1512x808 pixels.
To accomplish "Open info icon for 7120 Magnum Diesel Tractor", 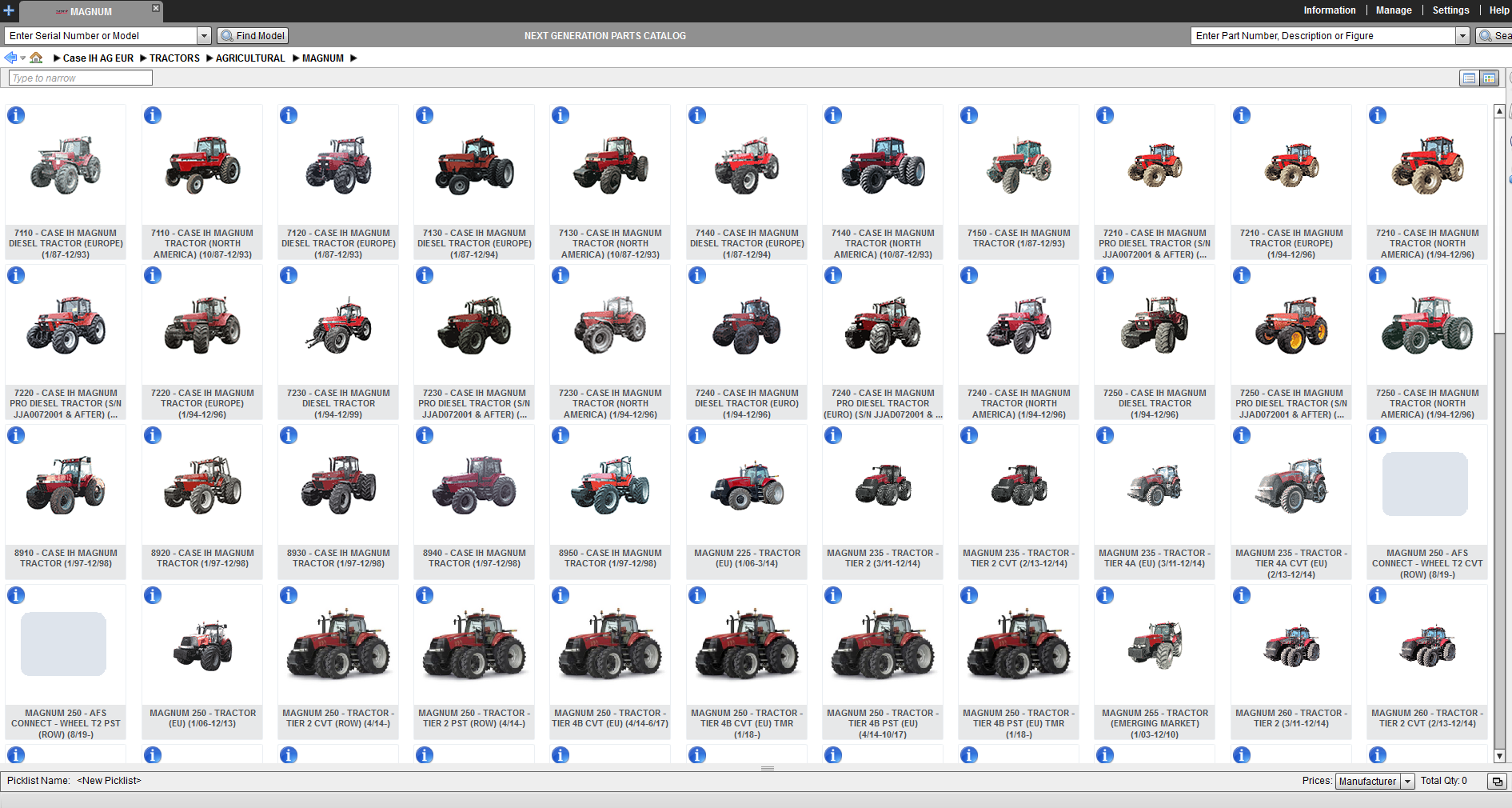I will click(289, 115).
